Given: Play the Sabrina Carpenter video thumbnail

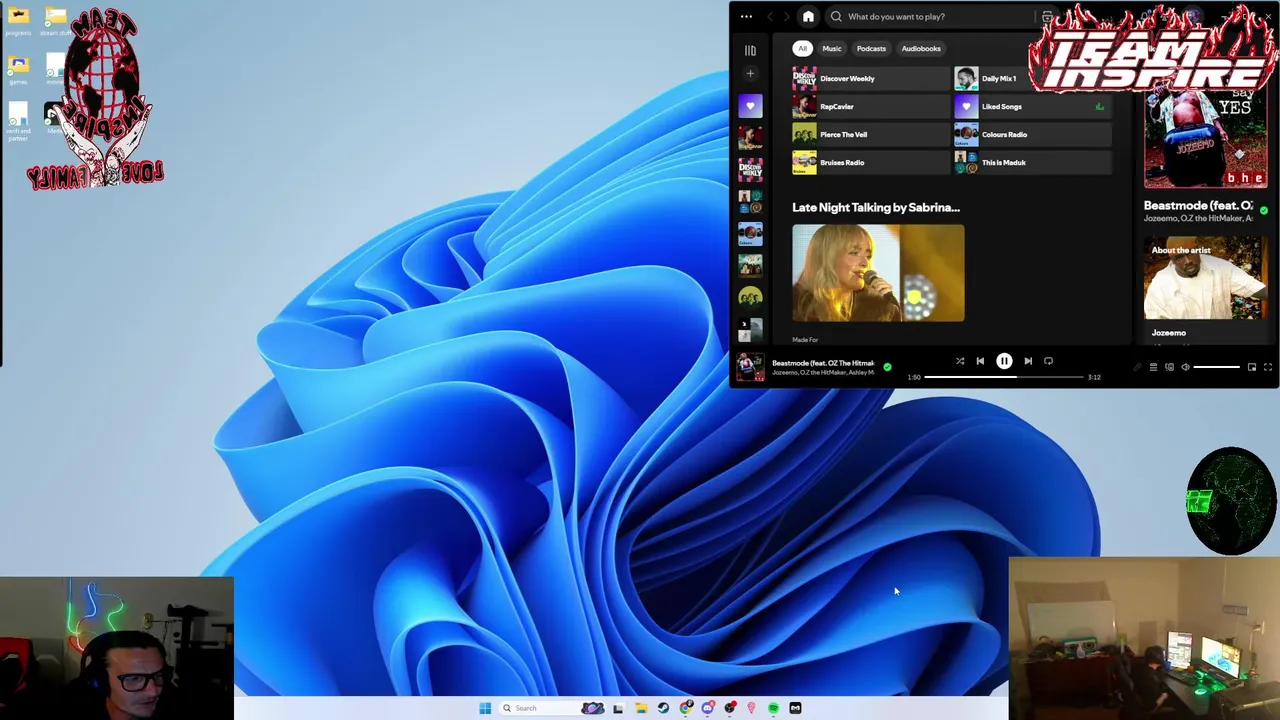Looking at the screenshot, I should [878, 273].
